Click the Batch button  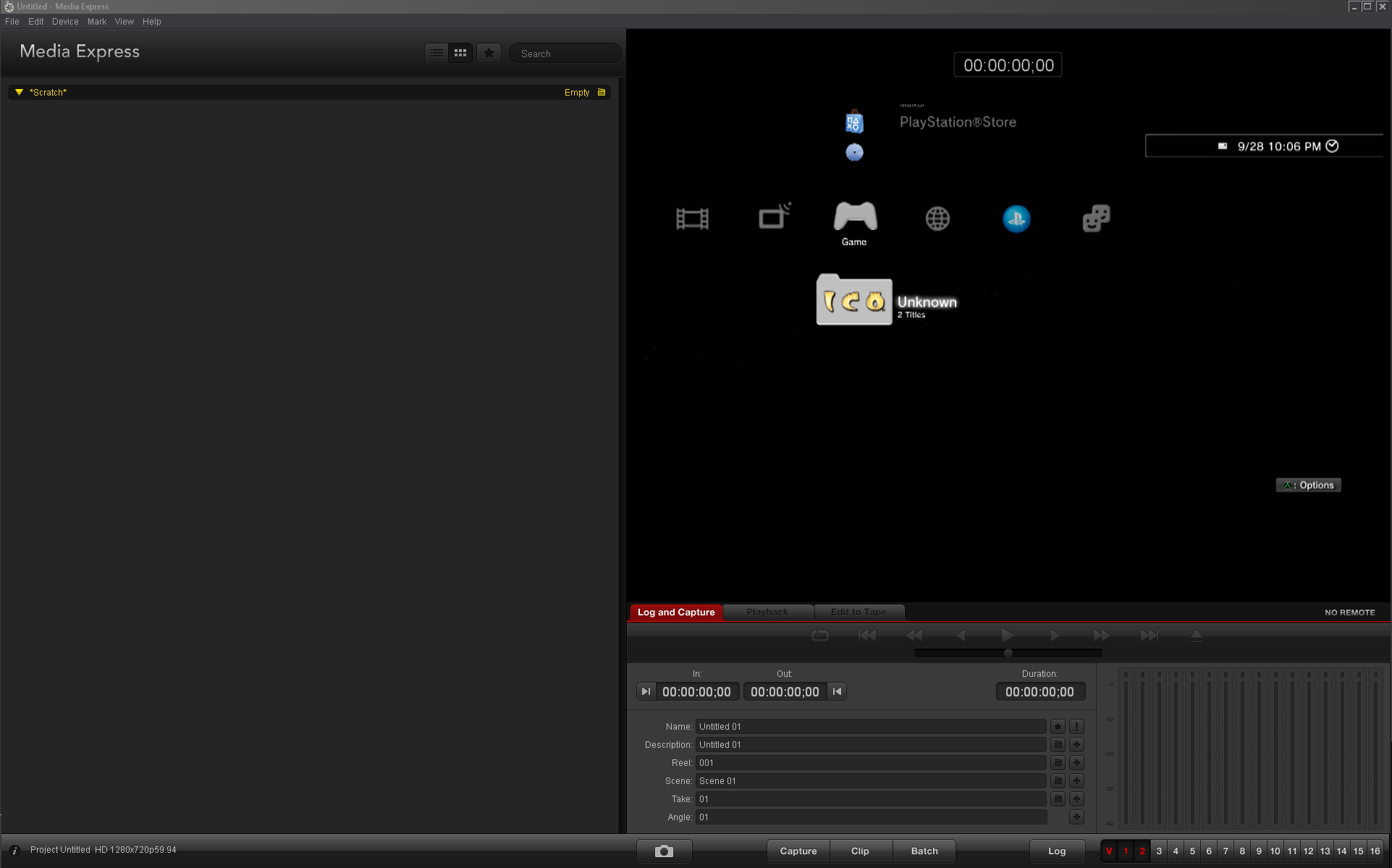coord(924,851)
